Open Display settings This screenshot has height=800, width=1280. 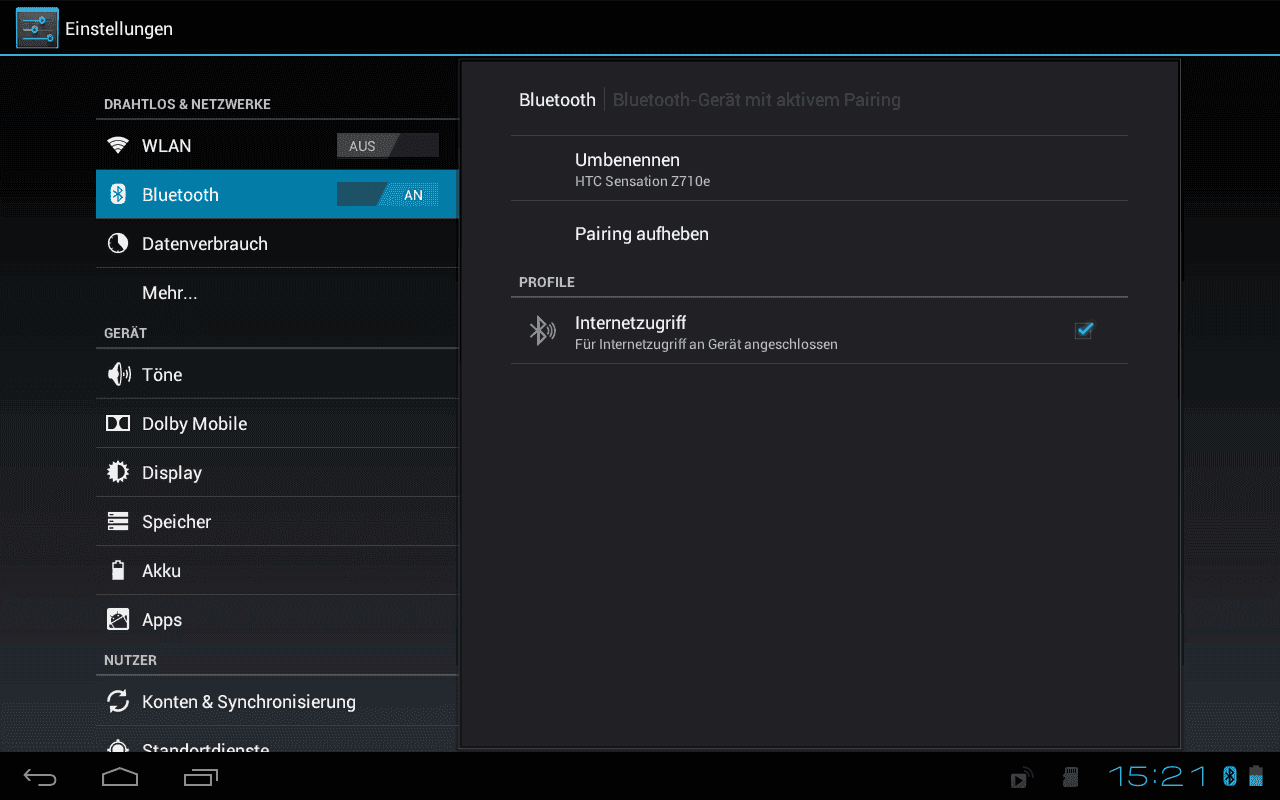pos(277,473)
